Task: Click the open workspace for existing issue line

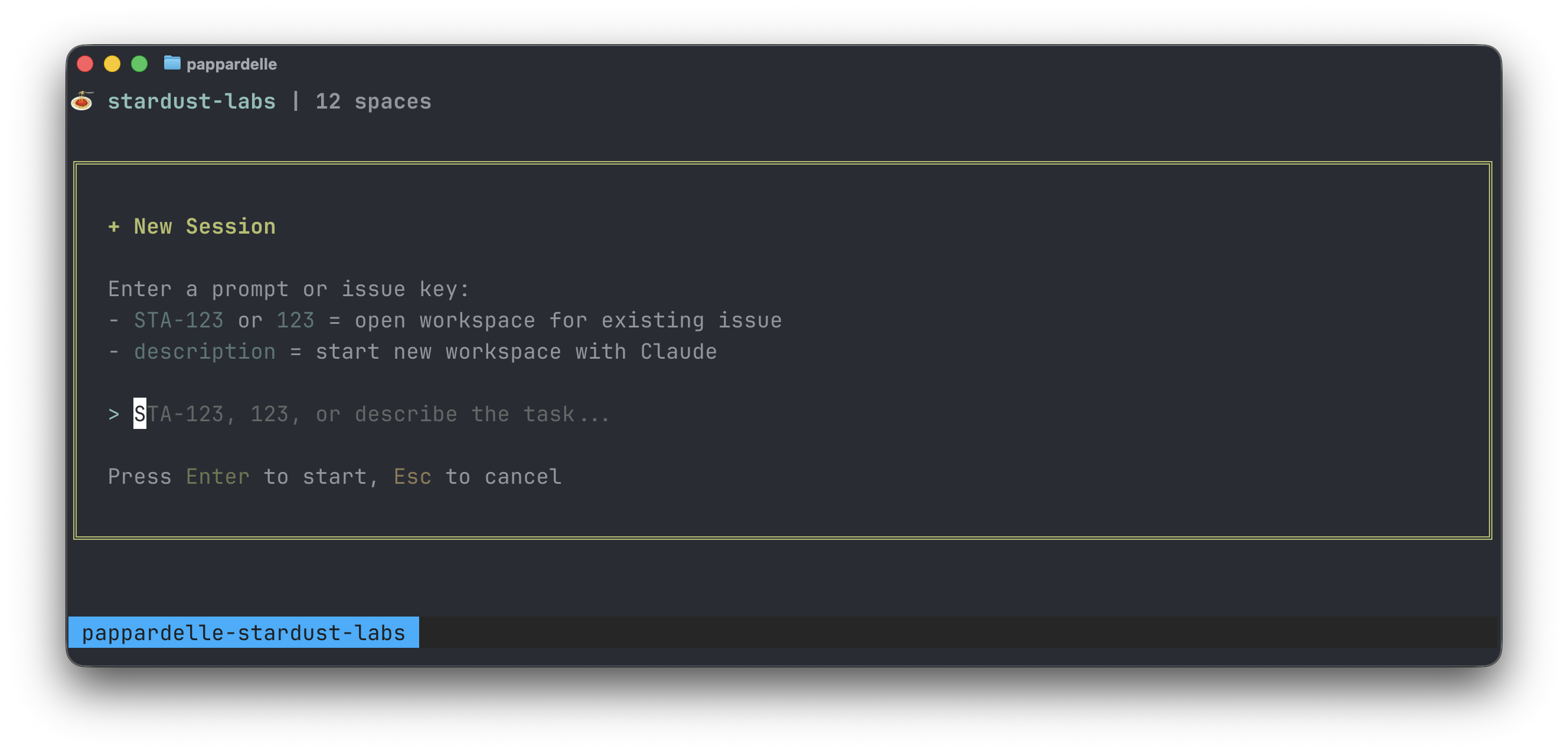Action: 569,319
